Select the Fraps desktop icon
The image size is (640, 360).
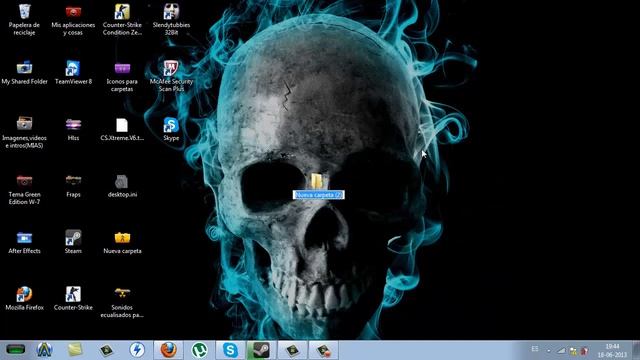[x=73, y=186]
